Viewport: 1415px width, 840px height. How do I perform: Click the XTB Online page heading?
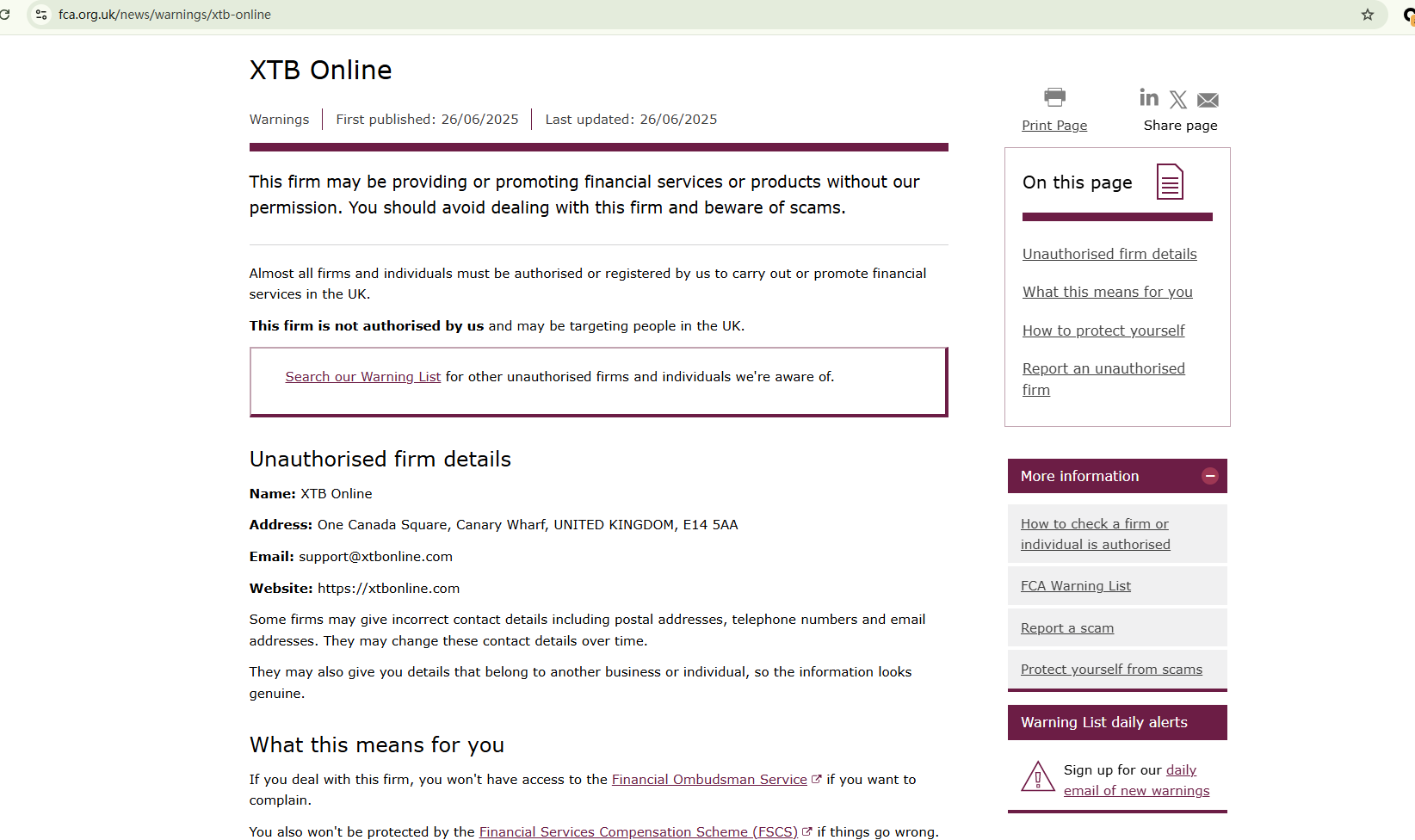[x=321, y=70]
